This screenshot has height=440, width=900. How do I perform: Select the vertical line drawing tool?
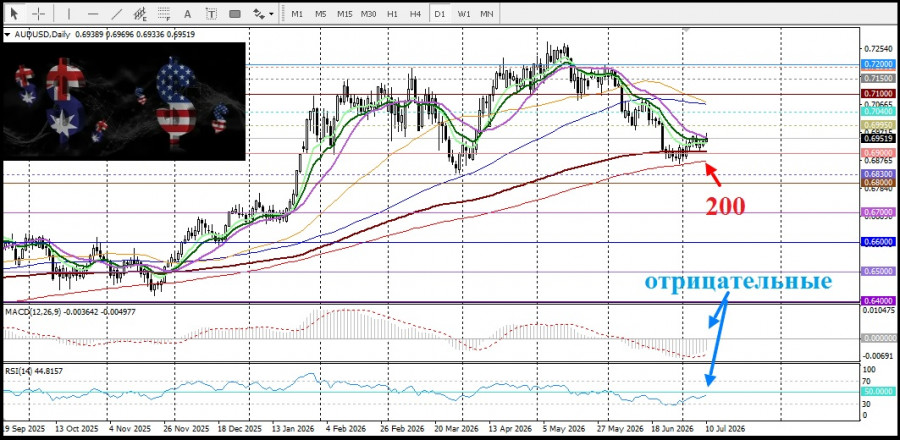pyautogui.click(x=68, y=13)
